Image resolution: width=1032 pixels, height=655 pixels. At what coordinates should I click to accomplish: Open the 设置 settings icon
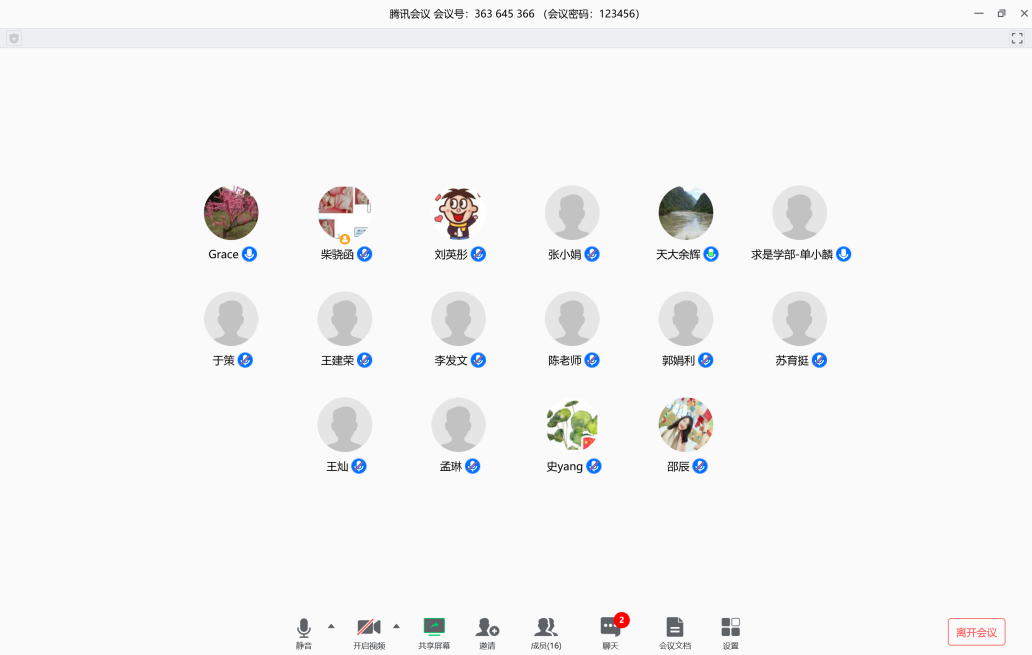[731, 628]
